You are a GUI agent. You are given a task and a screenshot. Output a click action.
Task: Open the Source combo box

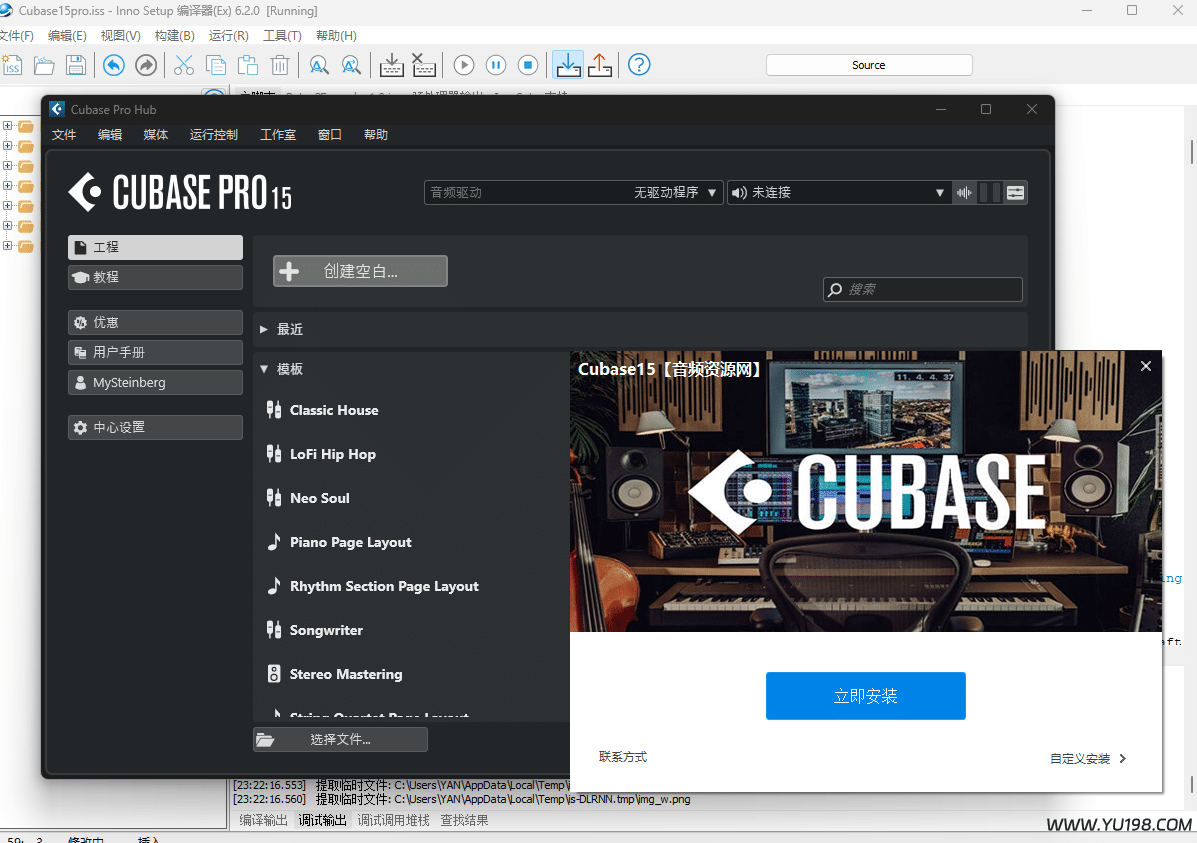coord(869,64)
